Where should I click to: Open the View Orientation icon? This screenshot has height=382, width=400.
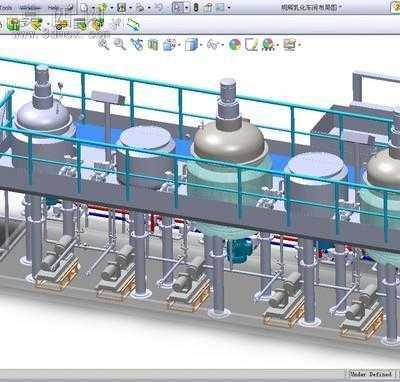pos(169,44)
